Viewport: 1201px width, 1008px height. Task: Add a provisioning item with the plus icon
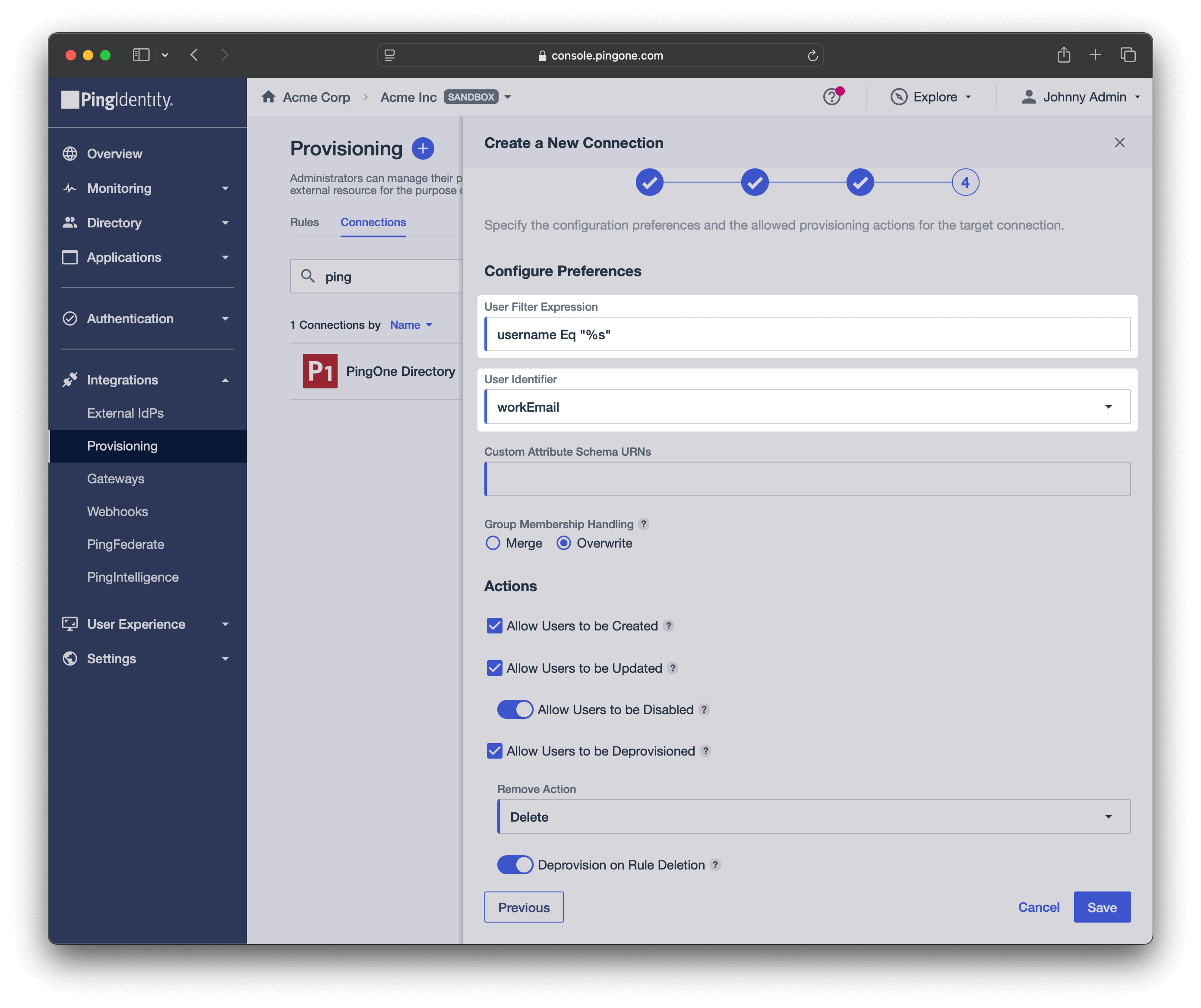point(423,149)
